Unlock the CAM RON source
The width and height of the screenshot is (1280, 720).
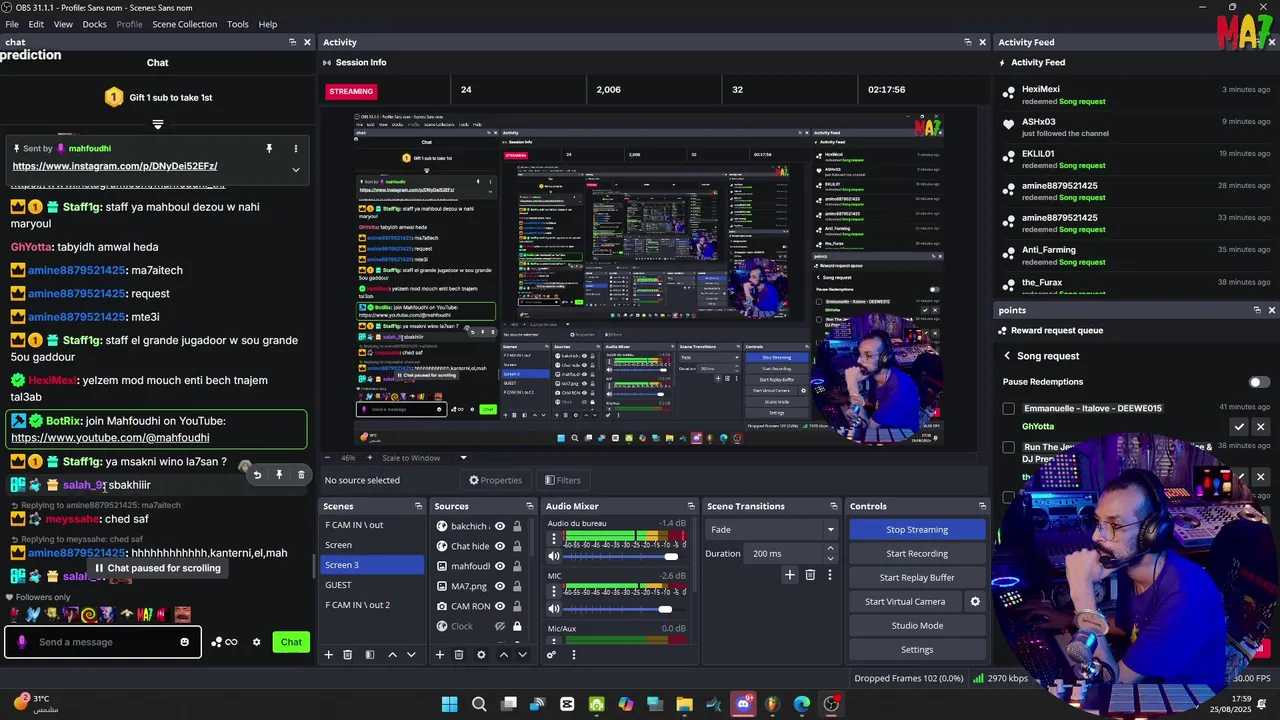(x=517, y=606)
